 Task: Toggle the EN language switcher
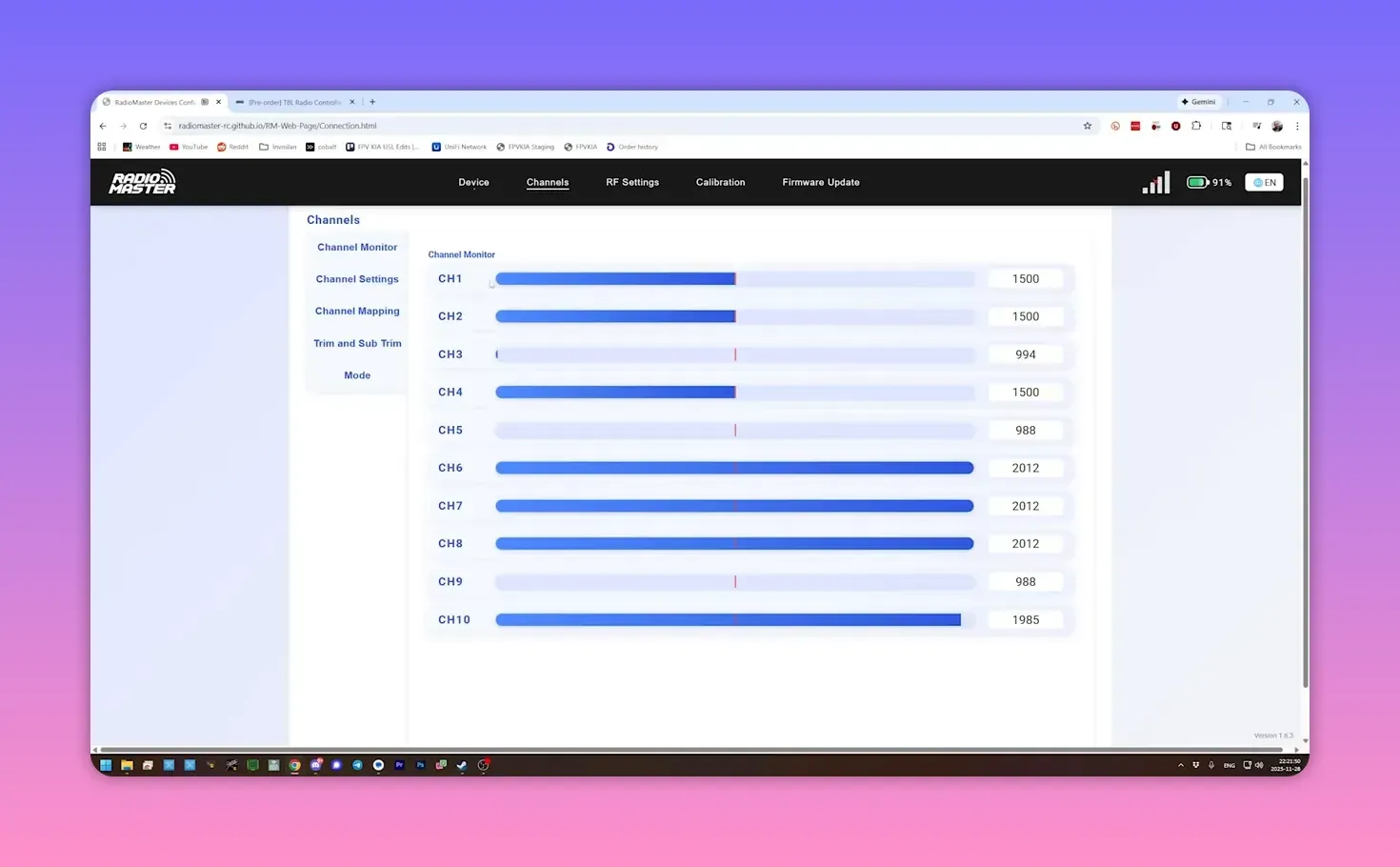coord(1263,182)
